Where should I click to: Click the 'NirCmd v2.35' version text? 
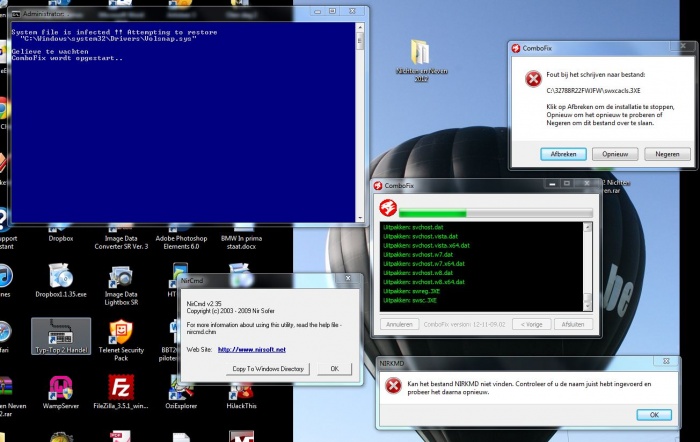point(204,304)
